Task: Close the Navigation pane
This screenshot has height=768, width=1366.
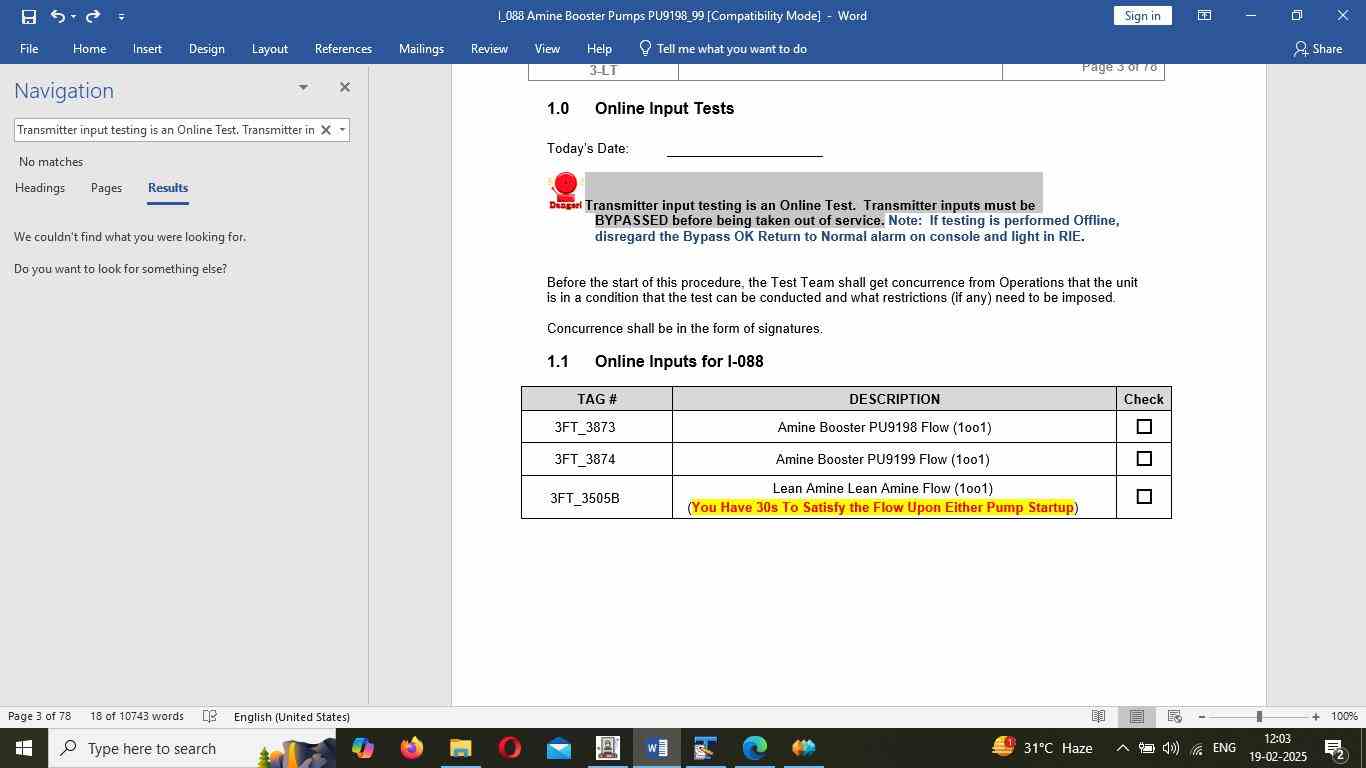Action: click(x=345, y=88)
